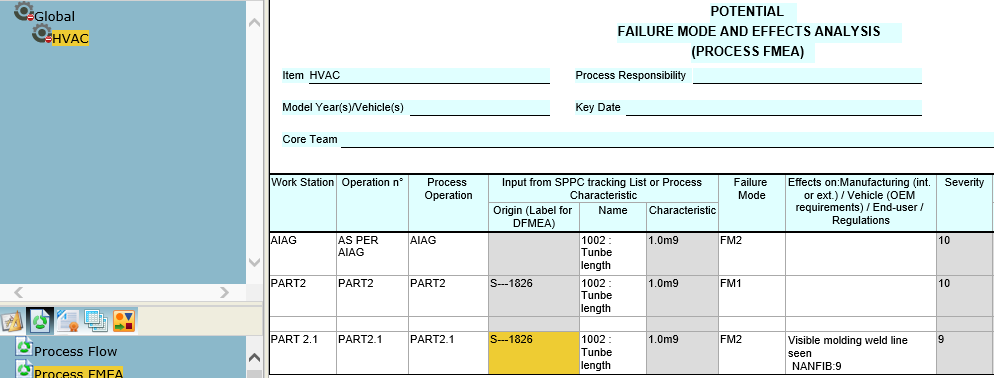Image resolution: width=994 pixels, height=378 pixels.
Task: Select the green recycle process document icon
Action: click(40, 322)
